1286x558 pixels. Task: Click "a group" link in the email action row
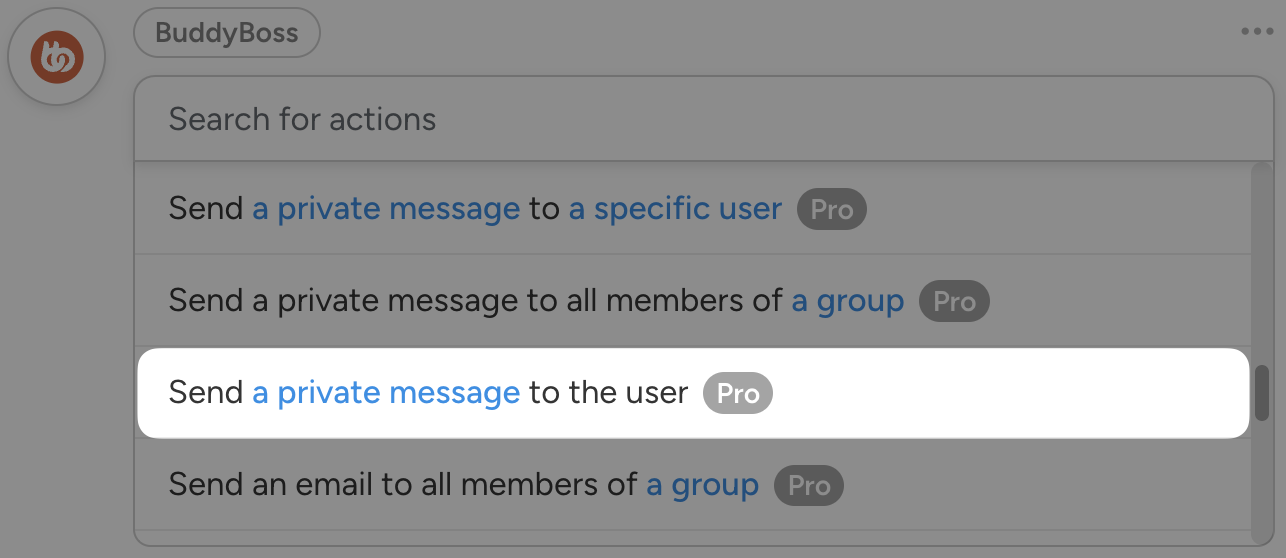click(x=702, y=485)
